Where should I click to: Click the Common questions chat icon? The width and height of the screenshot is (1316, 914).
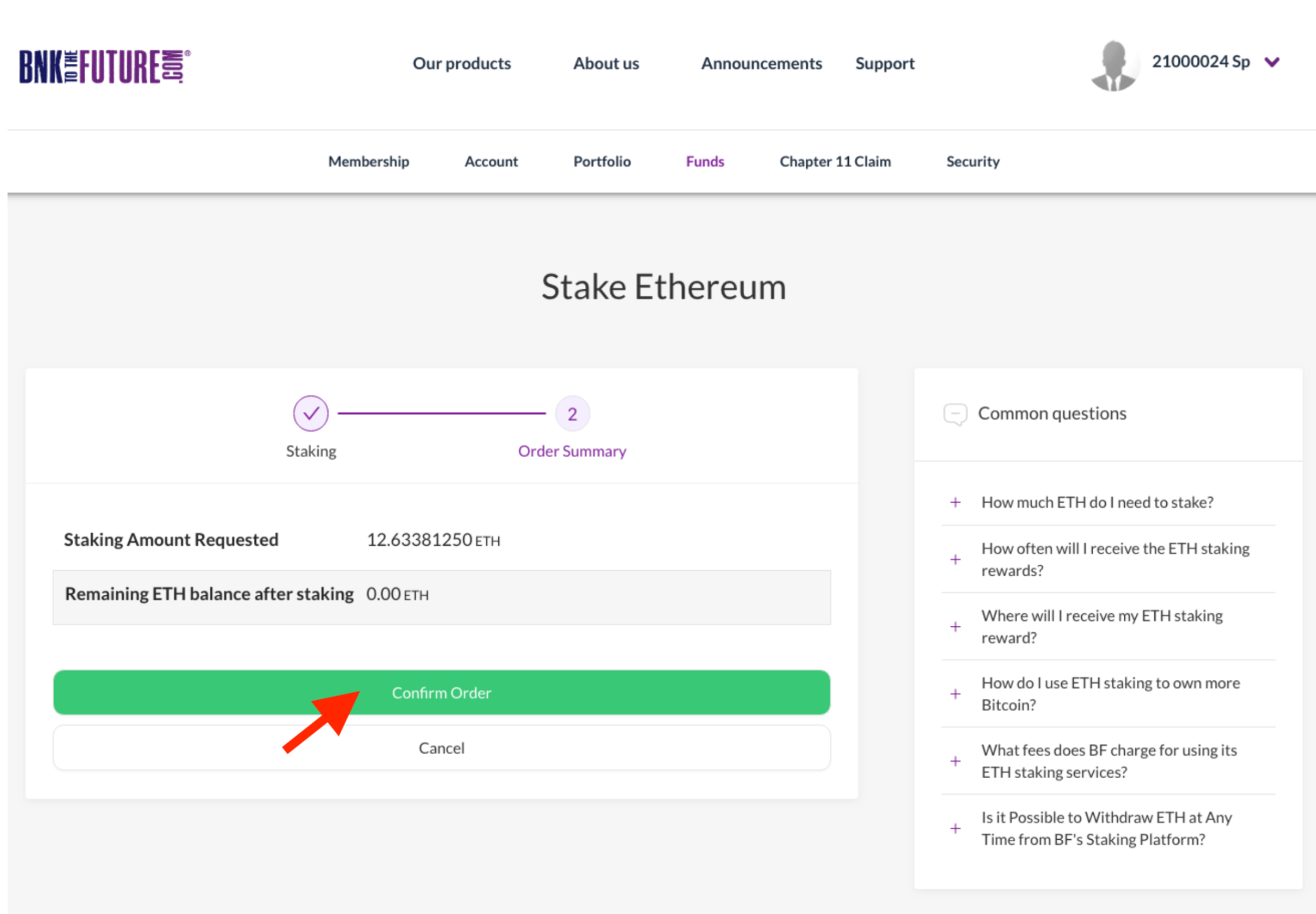[x=955, y=414]
